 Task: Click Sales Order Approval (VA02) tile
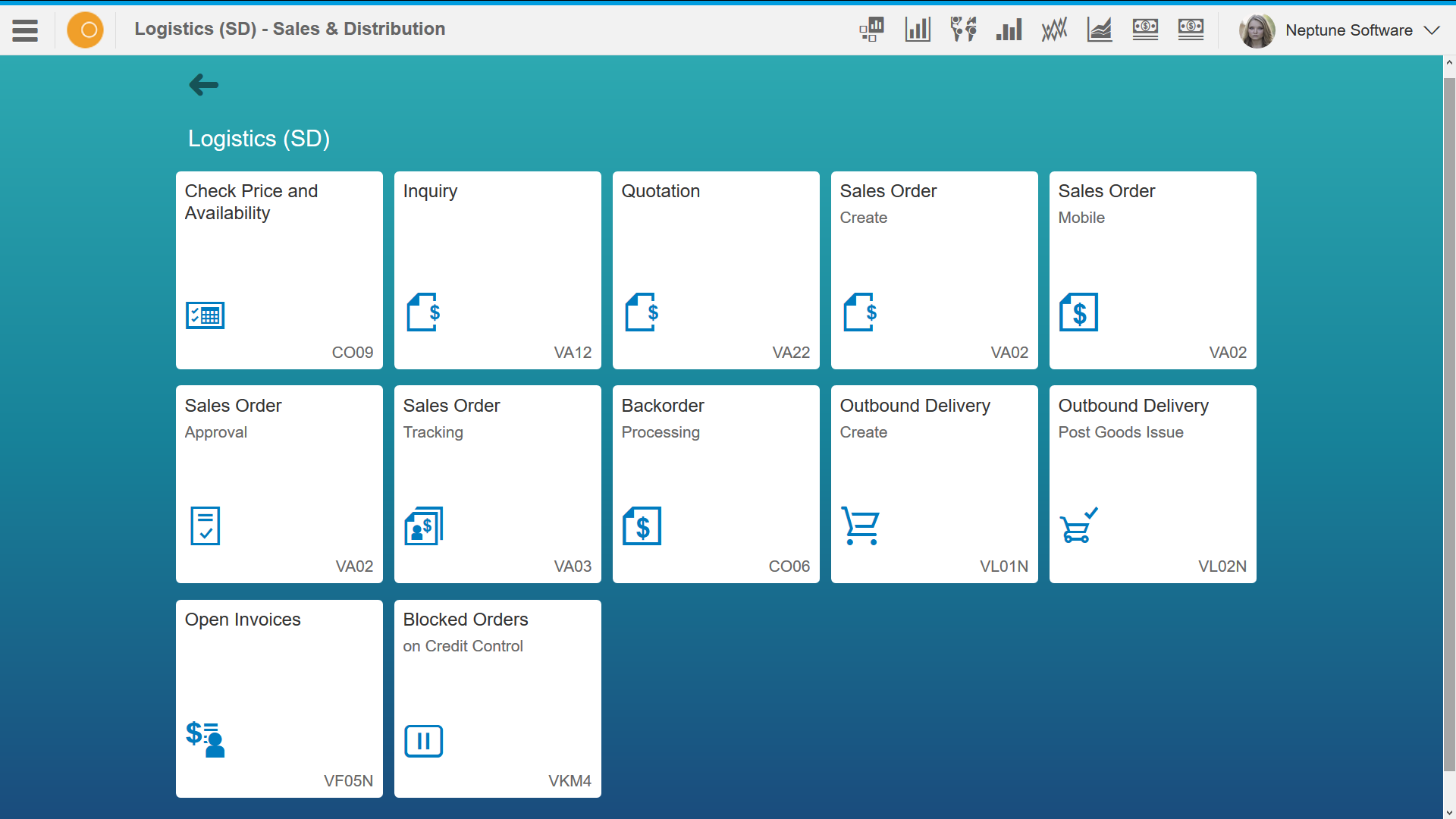pyautogui.click(x=279, y=484)
